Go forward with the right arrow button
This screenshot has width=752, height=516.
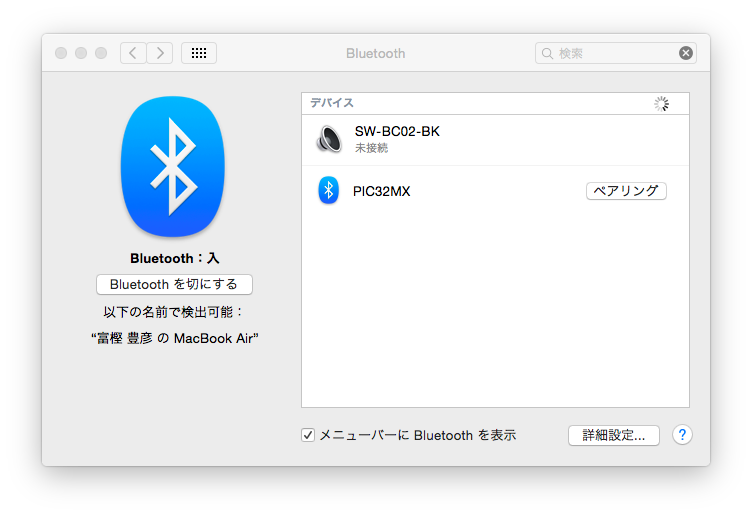pos(160,53)
